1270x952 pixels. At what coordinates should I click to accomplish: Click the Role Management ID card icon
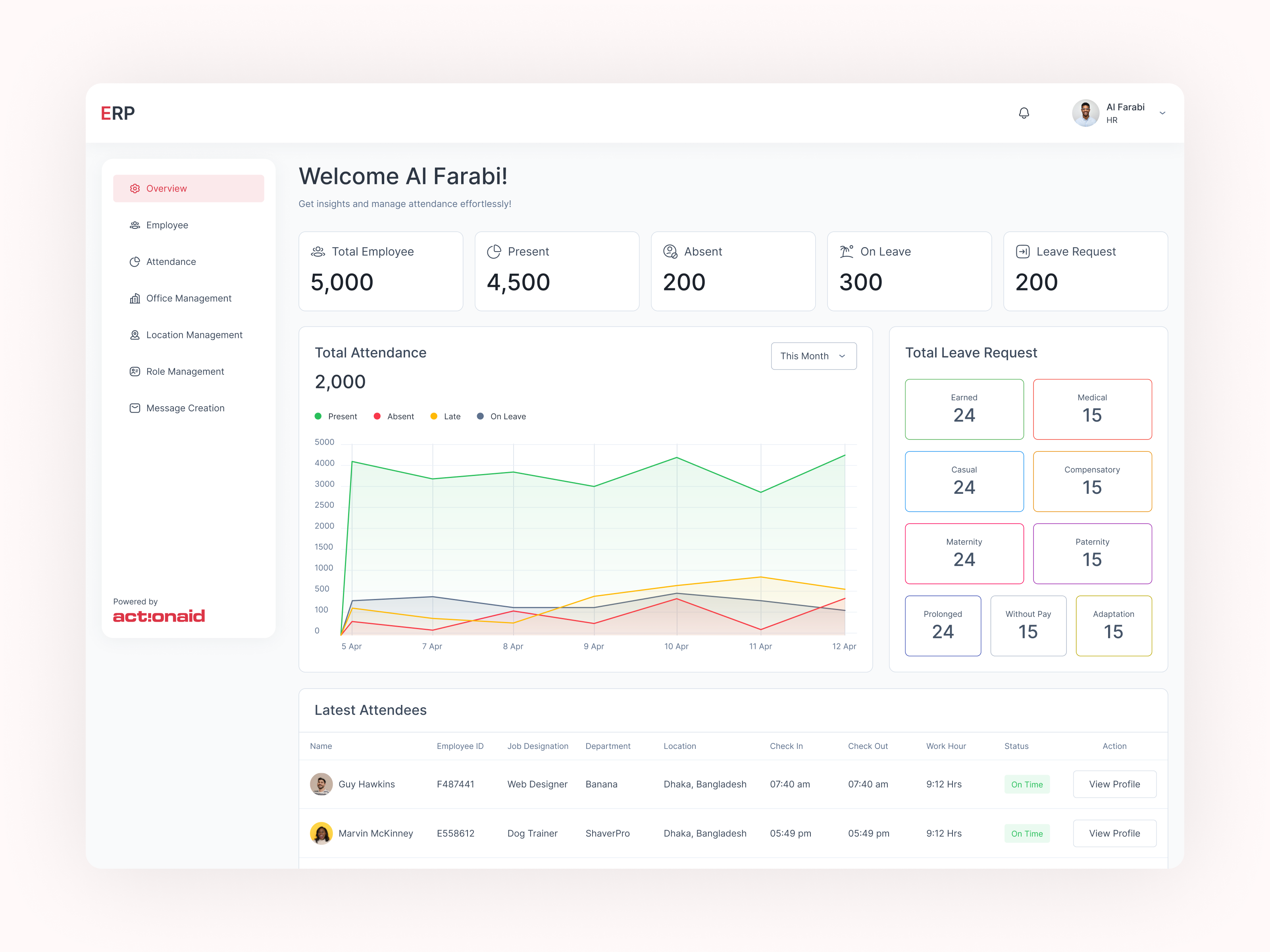[x=135, y=372]
